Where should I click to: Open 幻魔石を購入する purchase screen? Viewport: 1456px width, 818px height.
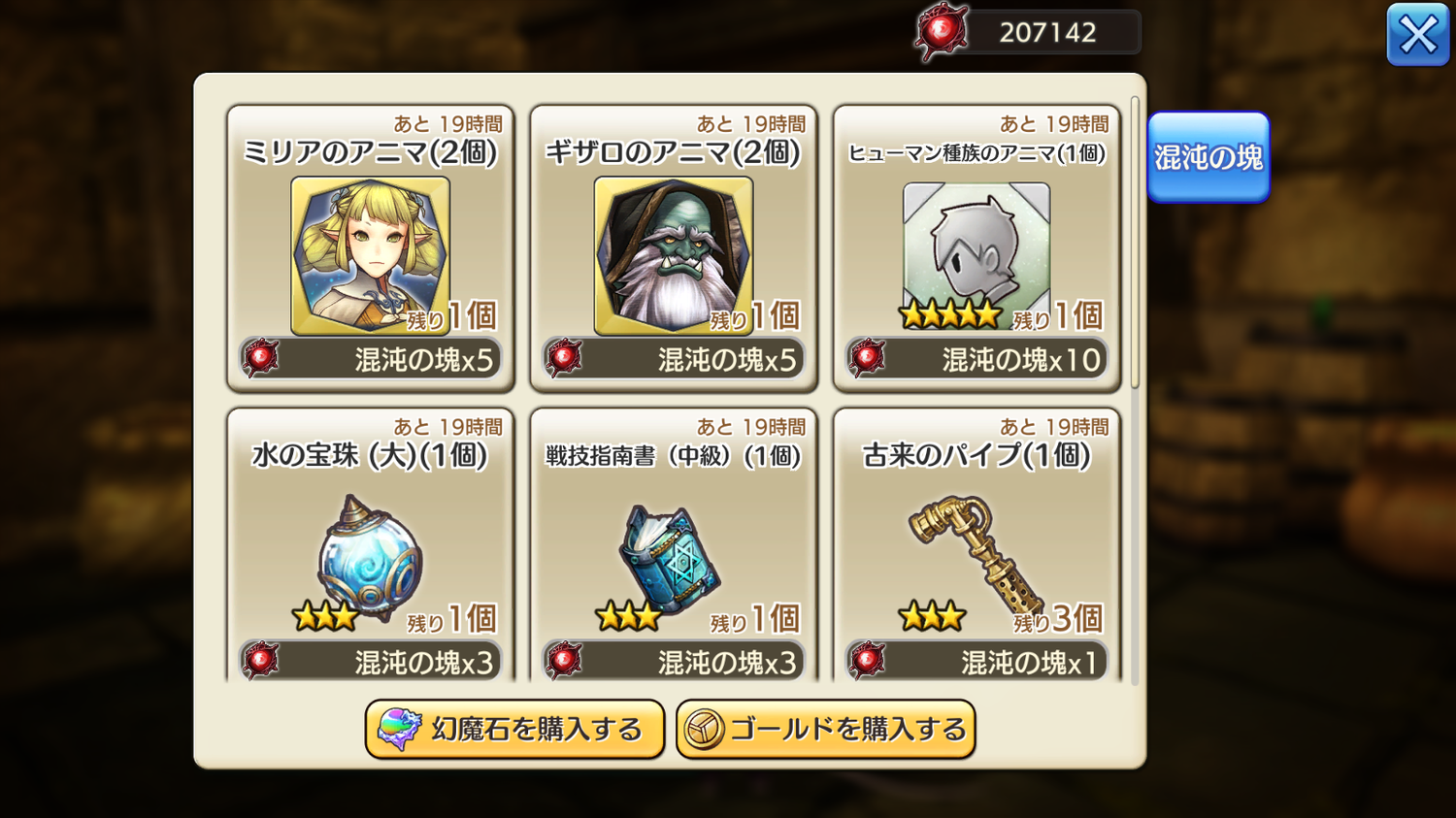(514, 730)
